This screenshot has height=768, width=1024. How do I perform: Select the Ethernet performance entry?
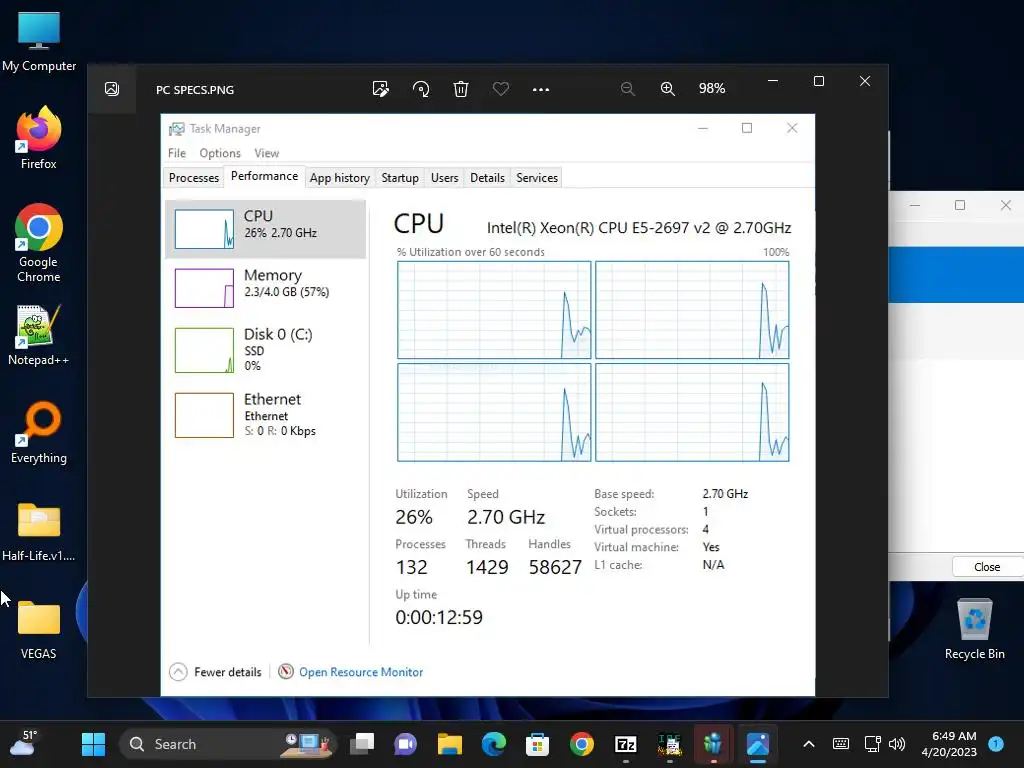coord(265,415)
